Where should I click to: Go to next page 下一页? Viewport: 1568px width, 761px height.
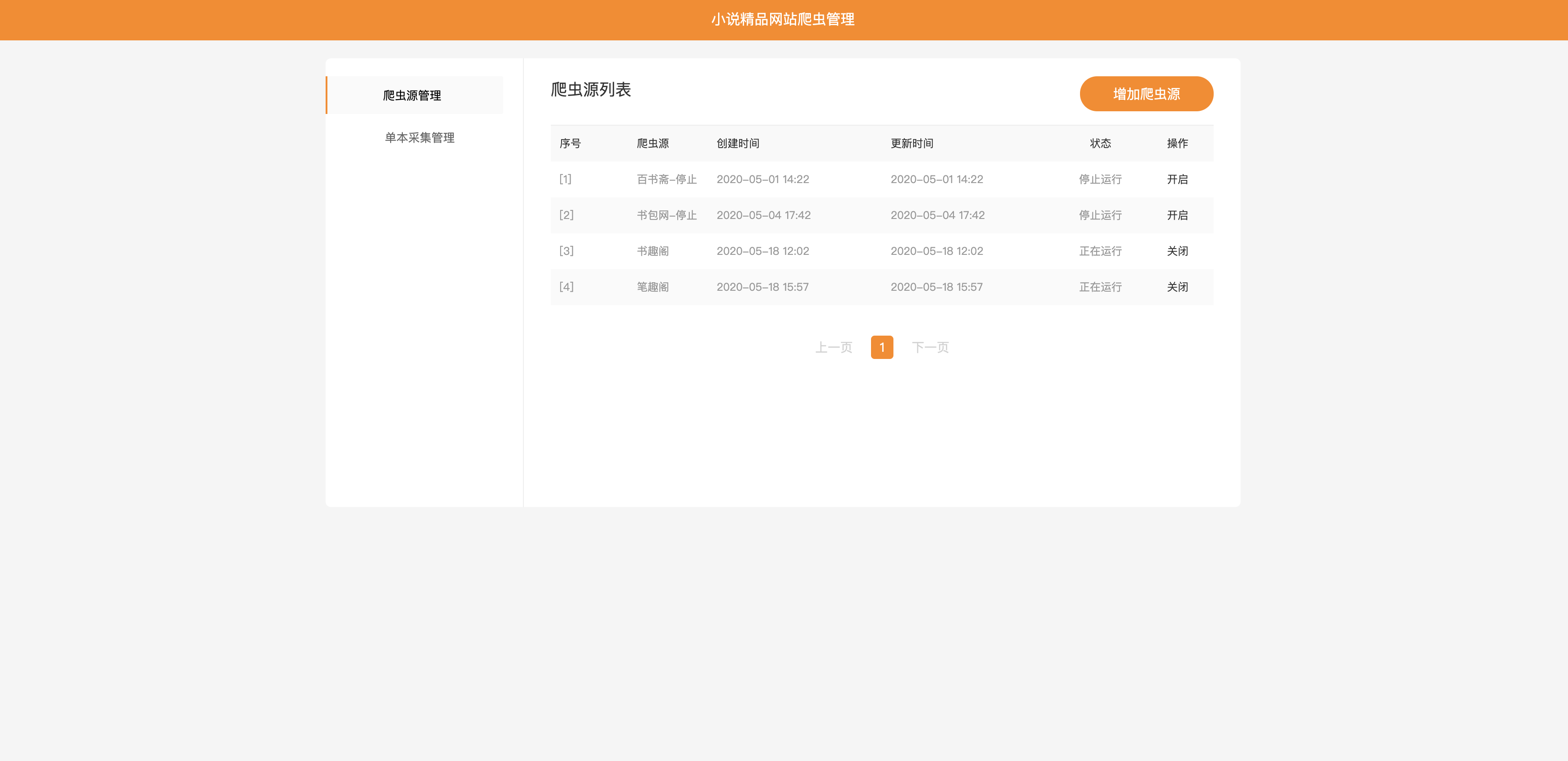[x=929, y=348]
